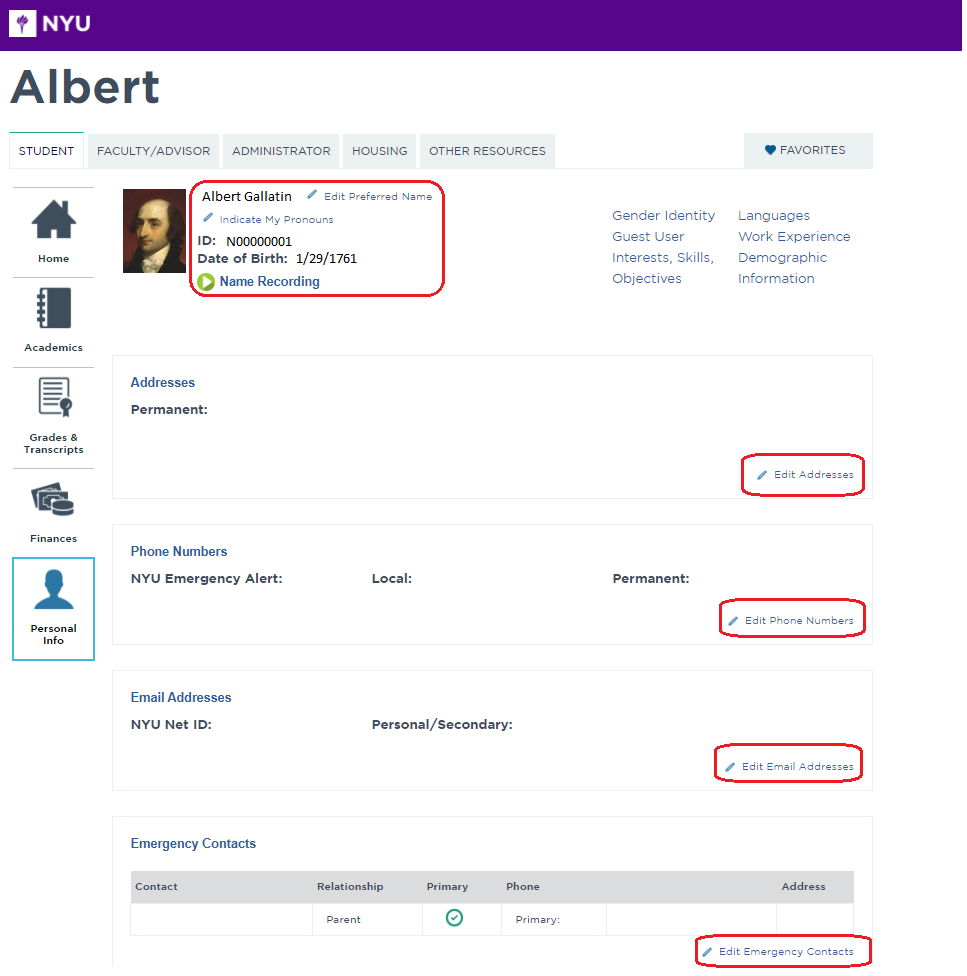Image resolution: width=967 pixels, height=976 pixels.
Task: Open Edit Addresses link
Action: [812, 475]
